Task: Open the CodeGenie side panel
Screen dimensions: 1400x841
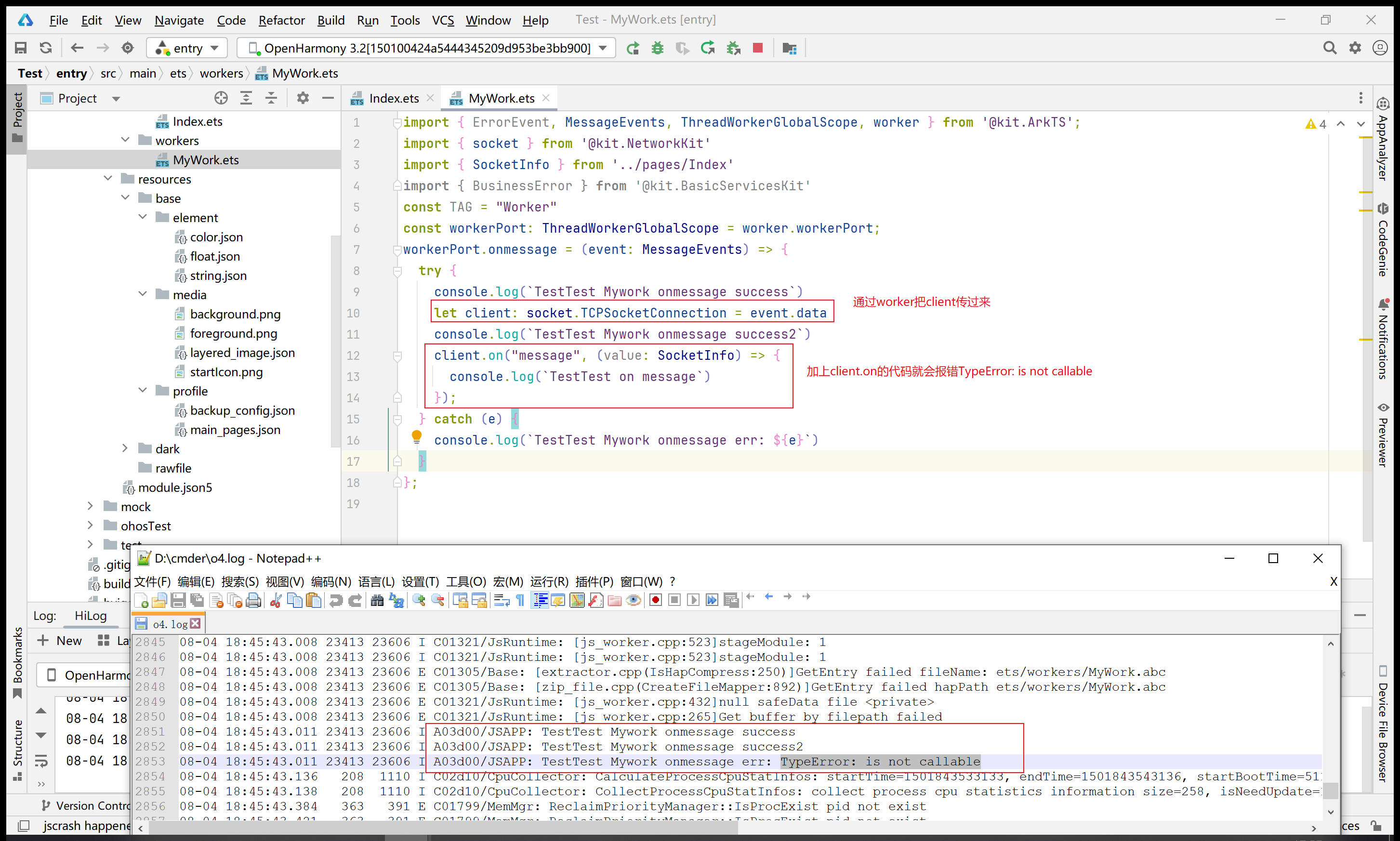Action: (1383, 239)
